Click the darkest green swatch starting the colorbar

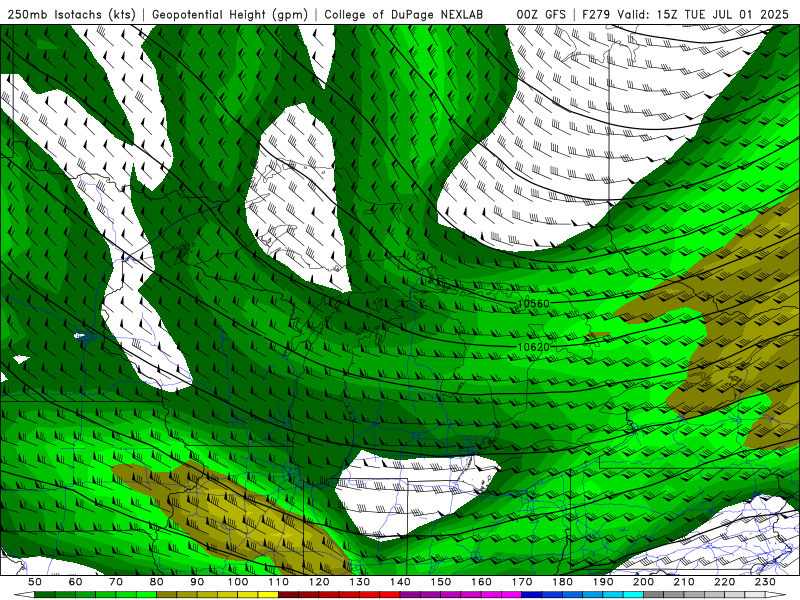pyautogui.click(x=45, y=595)
